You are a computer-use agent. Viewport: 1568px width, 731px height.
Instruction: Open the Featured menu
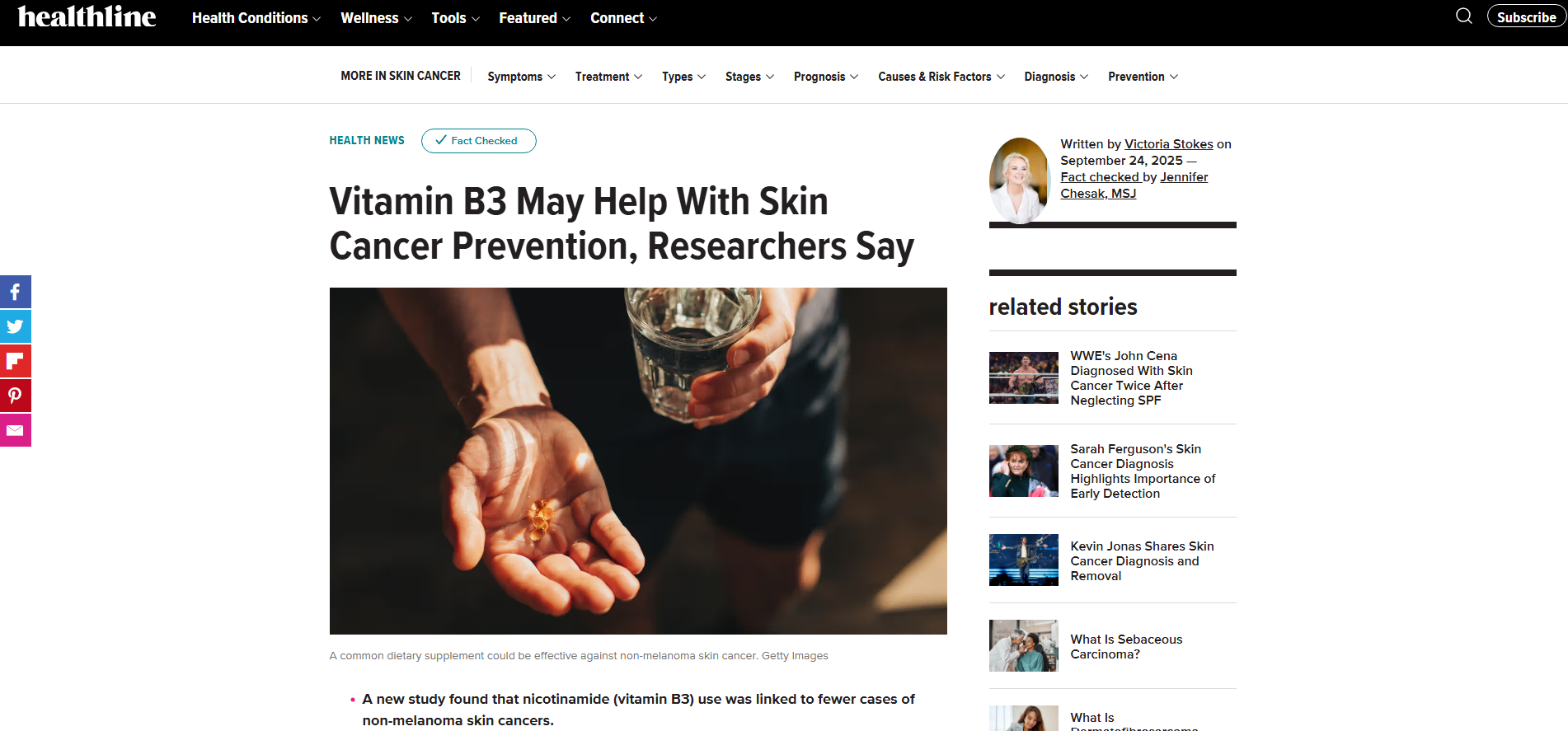[534, 18]
